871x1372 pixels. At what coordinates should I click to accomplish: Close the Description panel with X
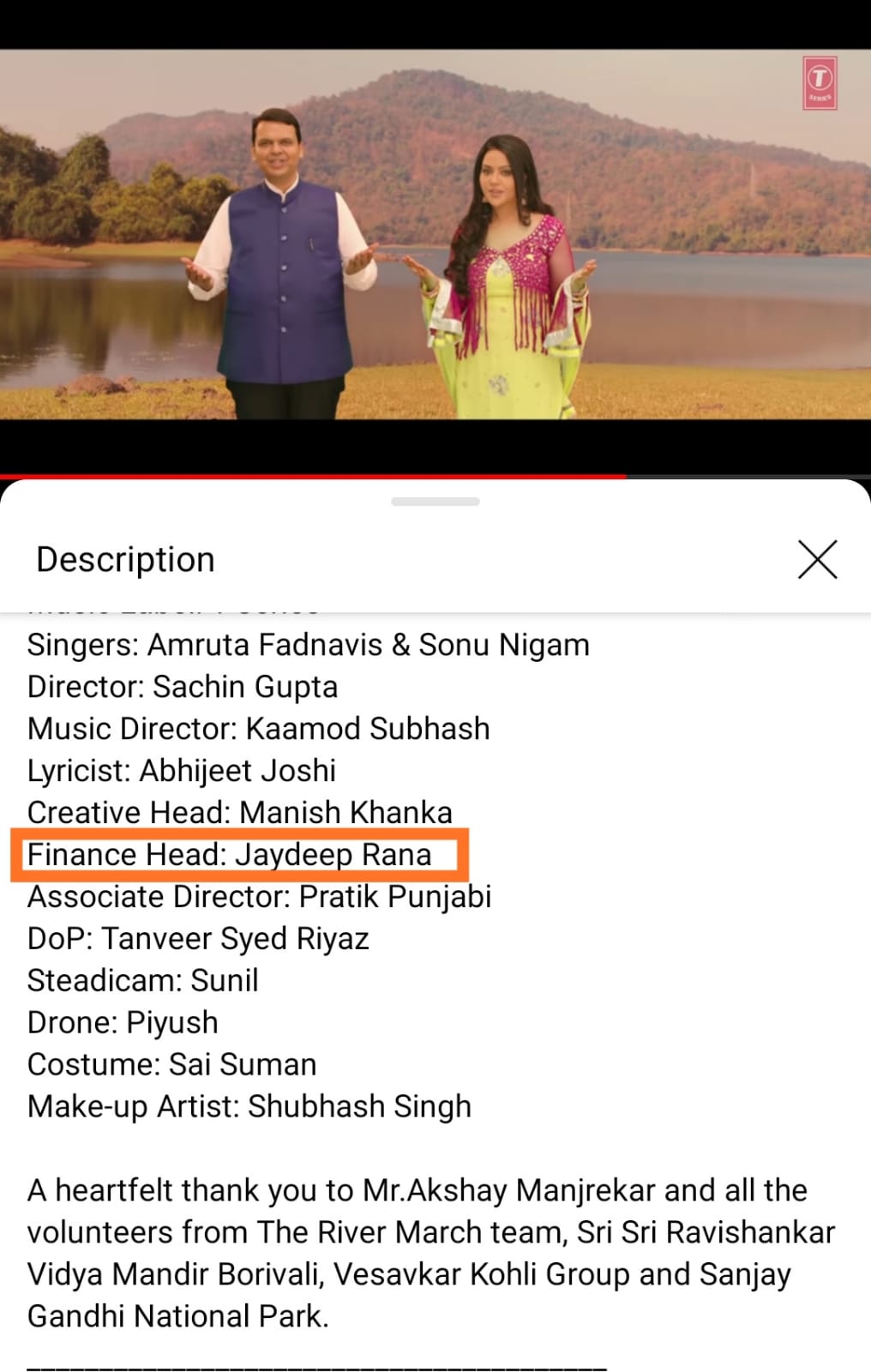point(817,560)
